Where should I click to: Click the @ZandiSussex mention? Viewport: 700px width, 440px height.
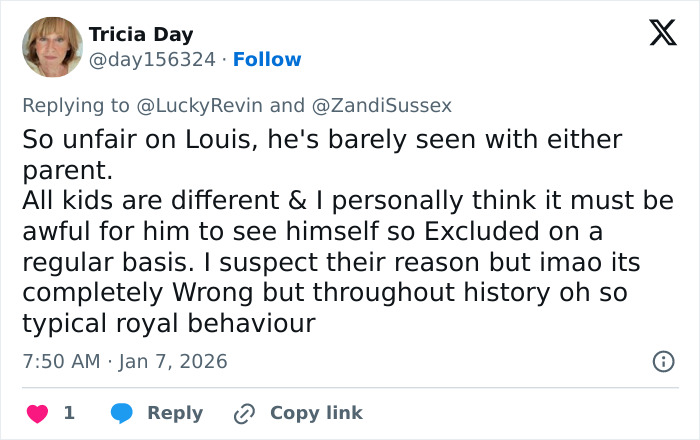(383, 104)
